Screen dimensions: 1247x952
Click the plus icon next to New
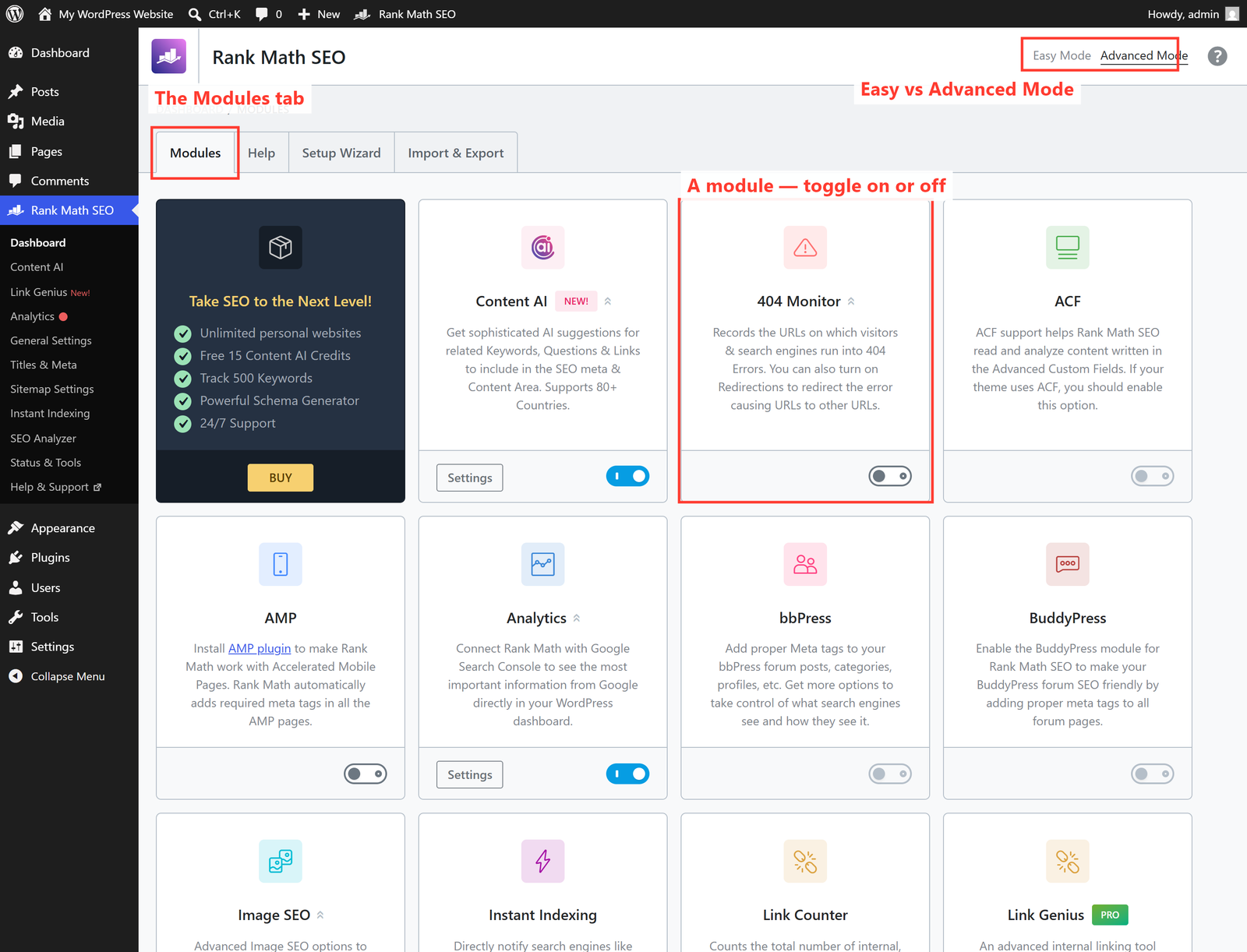point(304,14)
